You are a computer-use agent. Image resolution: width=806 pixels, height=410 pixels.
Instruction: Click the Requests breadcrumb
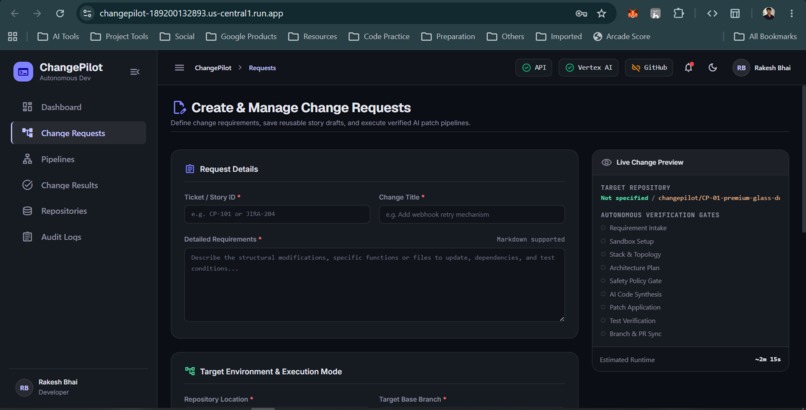coord(262,68)
